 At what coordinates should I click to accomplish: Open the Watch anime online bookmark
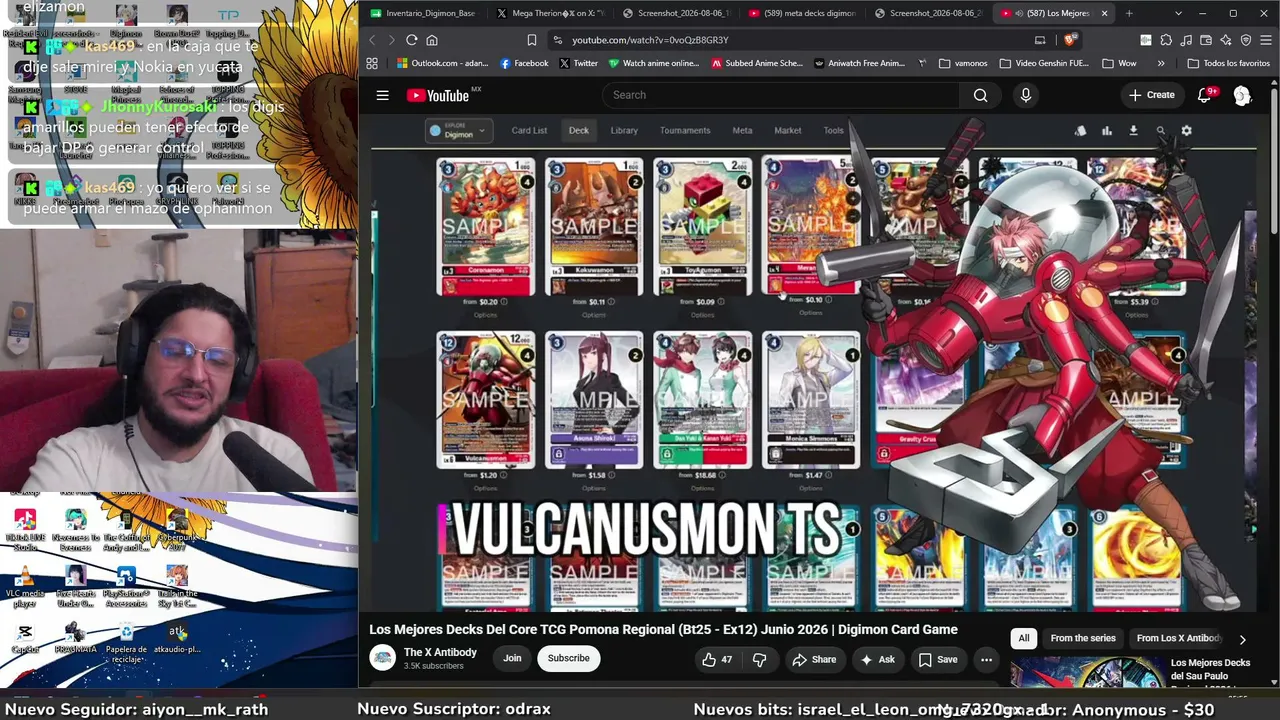coord(654,63)
